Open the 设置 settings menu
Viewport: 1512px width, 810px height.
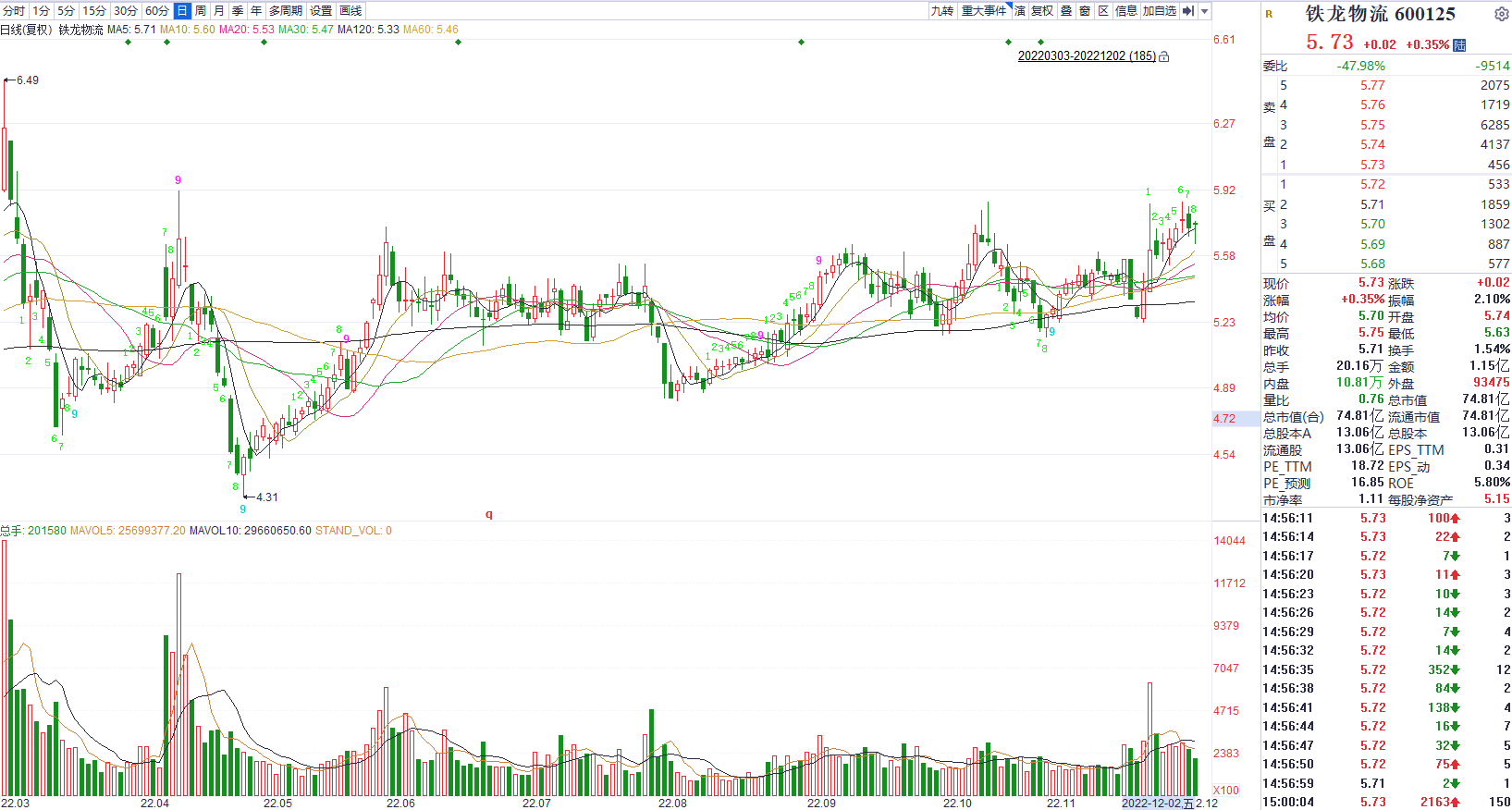click(x=321, y=11)
